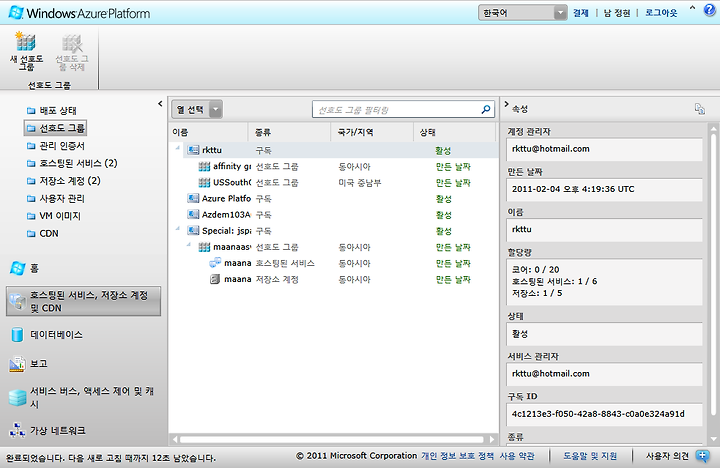This screenshot has height=468, width=720.
Task: Click the copy properties icon
Action: (x=699, y=109)
